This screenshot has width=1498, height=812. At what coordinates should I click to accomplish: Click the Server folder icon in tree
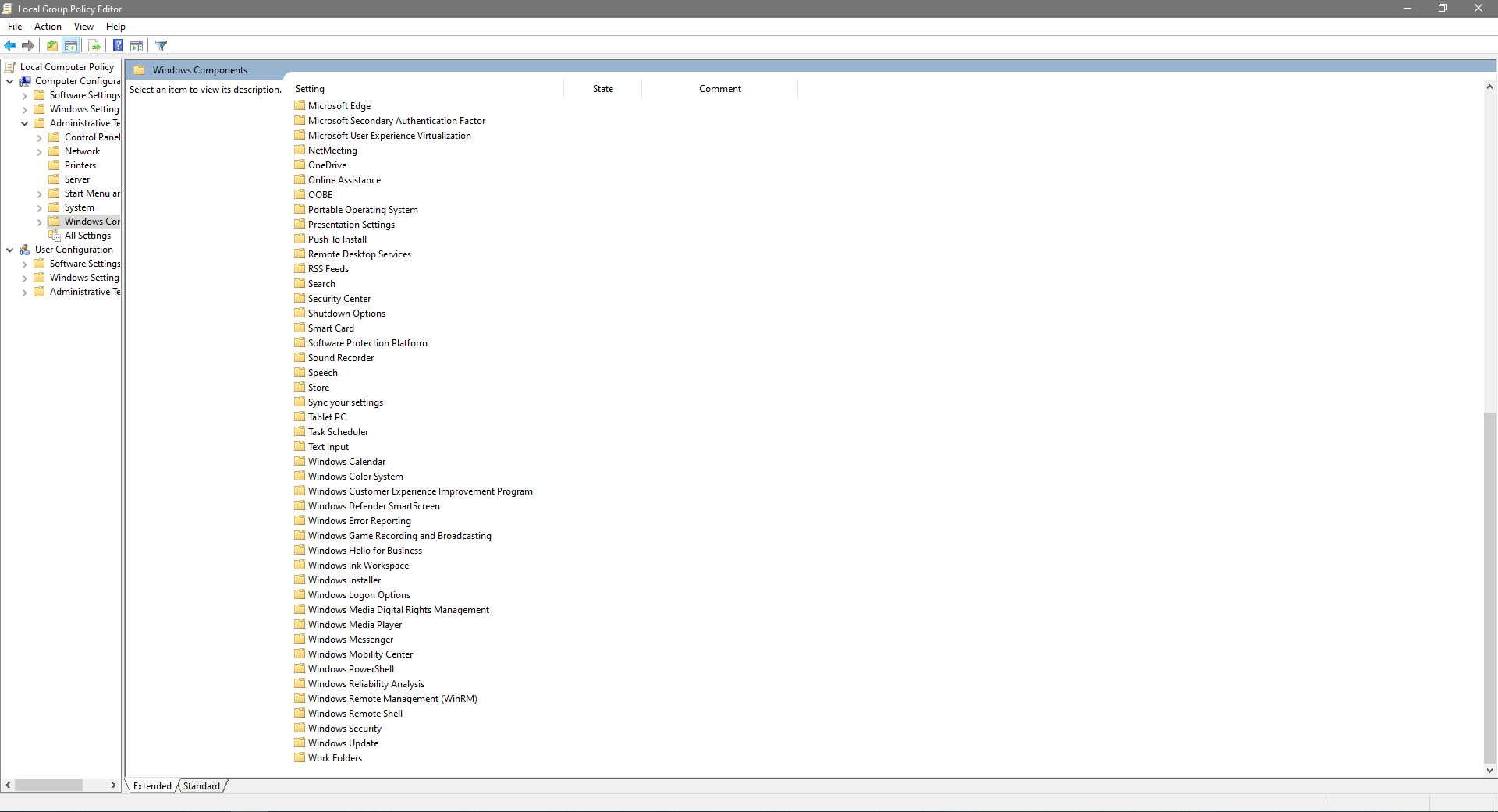55,179
